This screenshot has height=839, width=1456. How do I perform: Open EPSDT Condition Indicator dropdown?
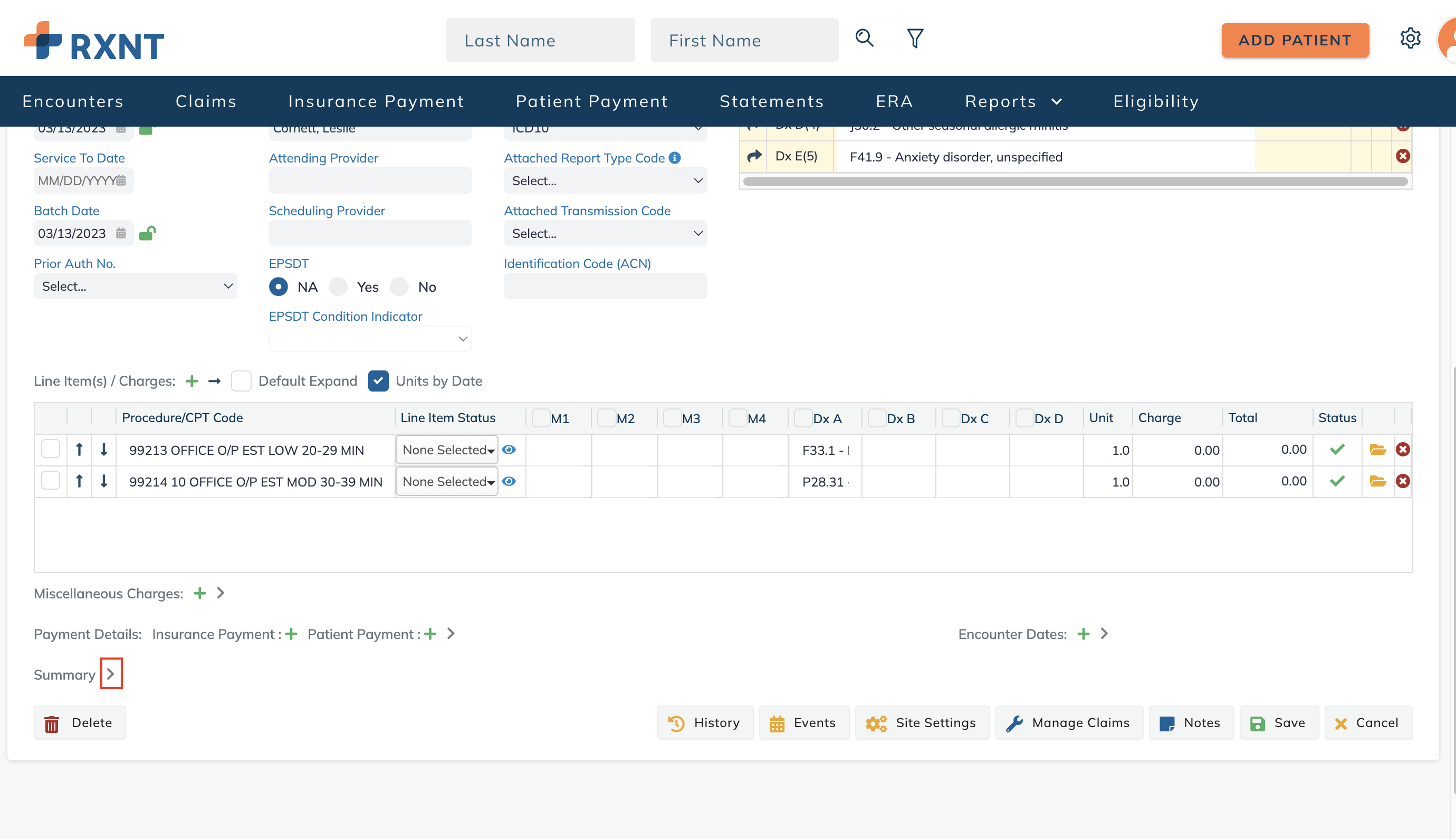tap(370, 339)
